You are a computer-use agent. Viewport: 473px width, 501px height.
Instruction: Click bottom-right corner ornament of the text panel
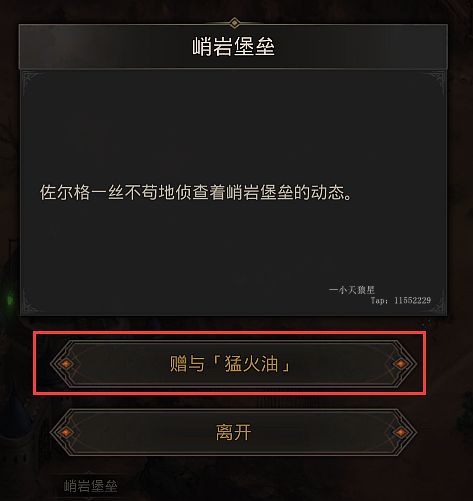point(436,304)
